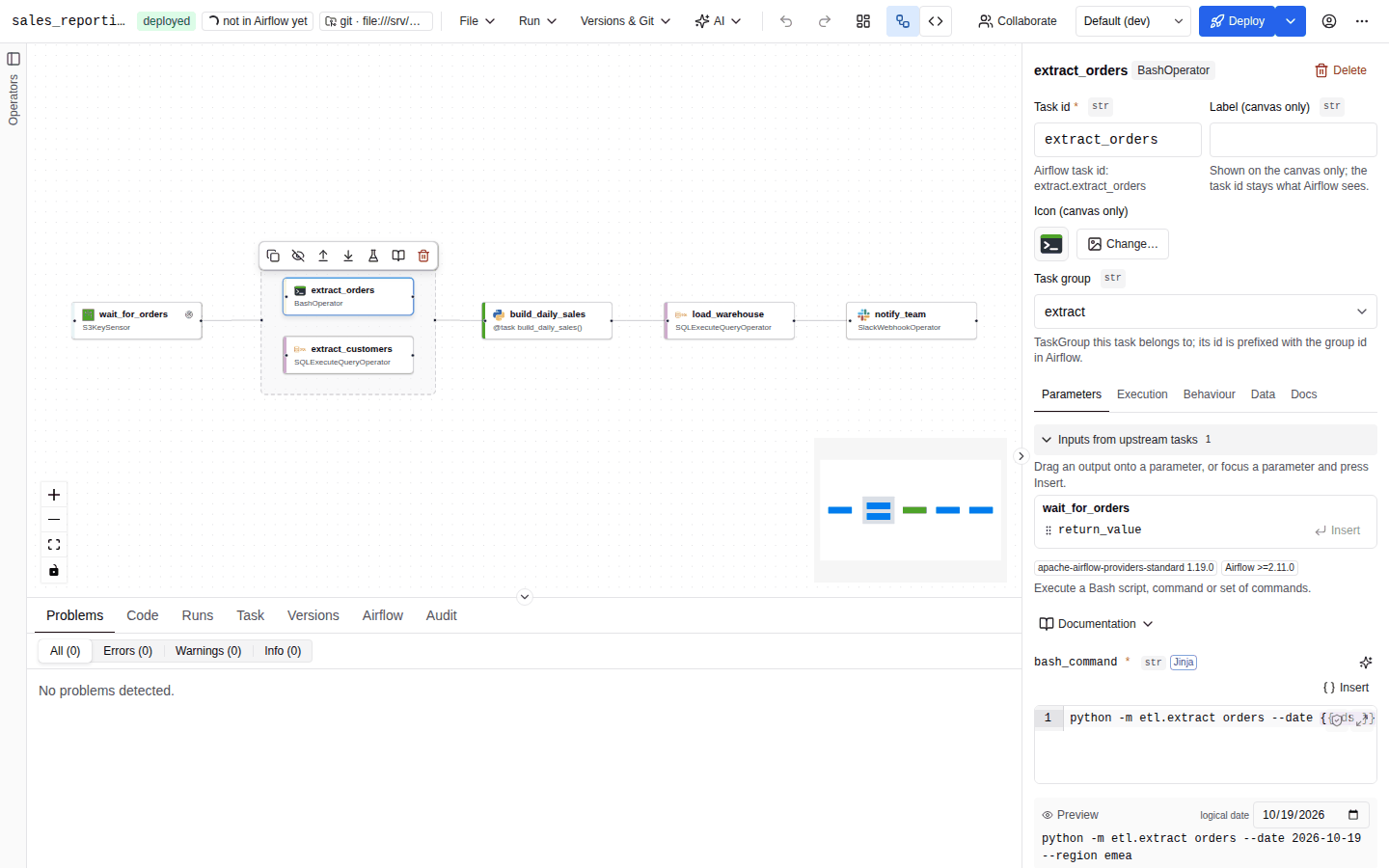Open the three-dot more options menu
The width and height of the screenshot is (1389, 868).
click(x=1362, y=21)
